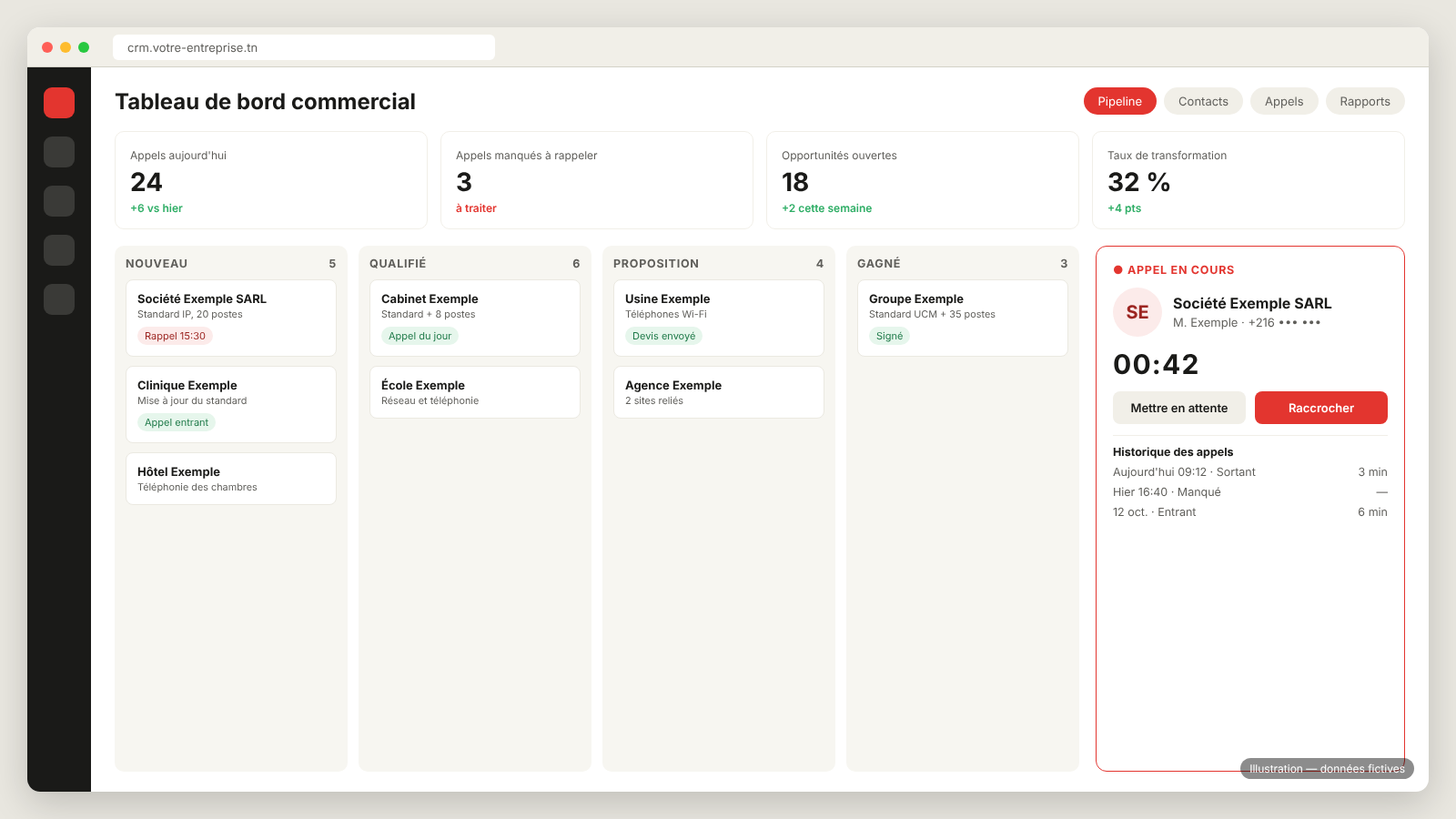Click the Raccrocher button

coord(1321,408)
